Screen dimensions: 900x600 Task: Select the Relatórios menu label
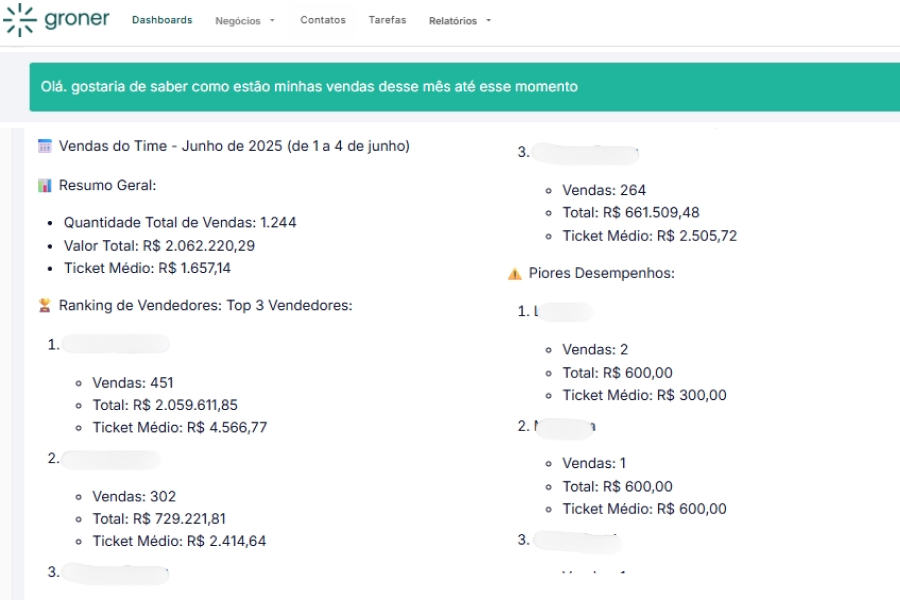453,21
